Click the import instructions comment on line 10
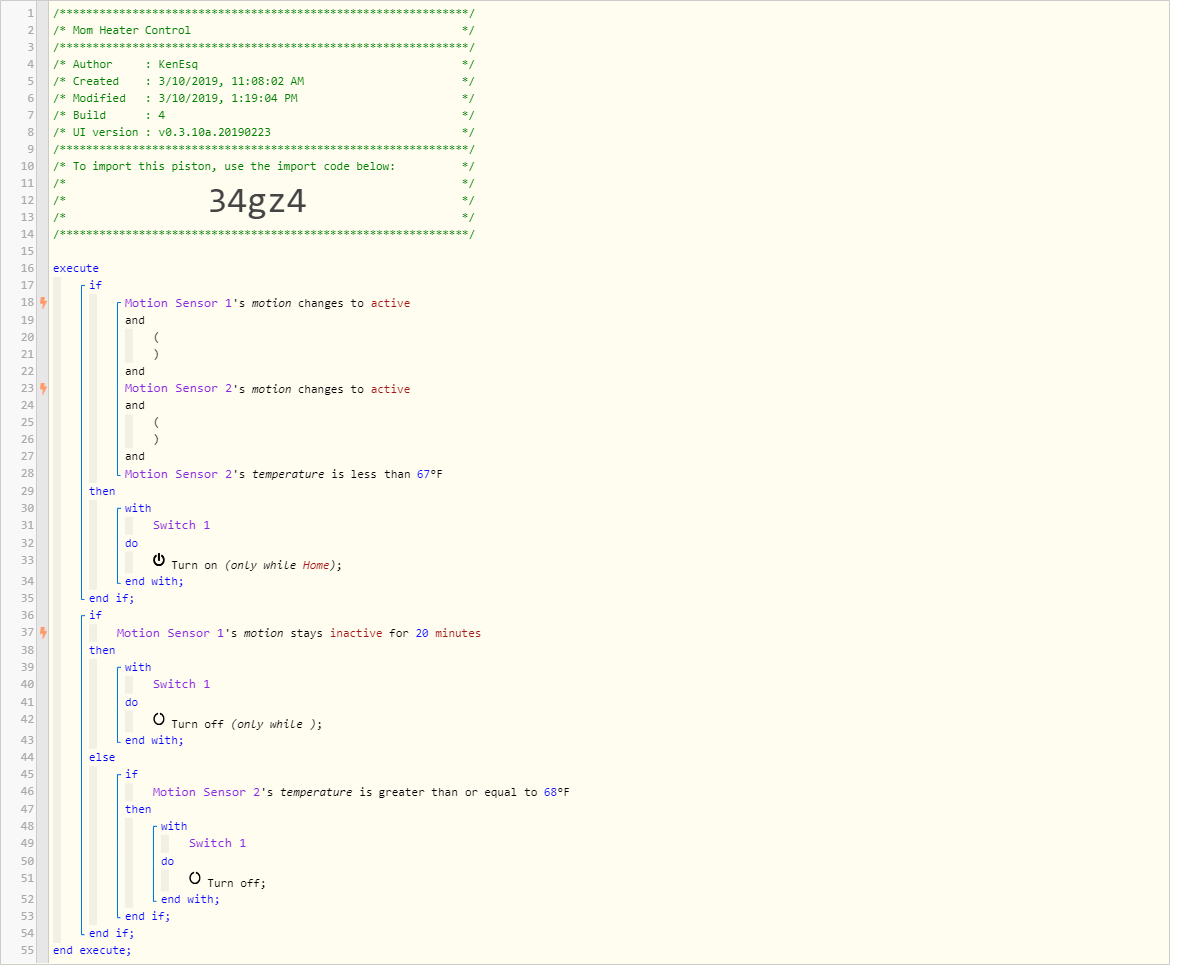 point(264,167)
